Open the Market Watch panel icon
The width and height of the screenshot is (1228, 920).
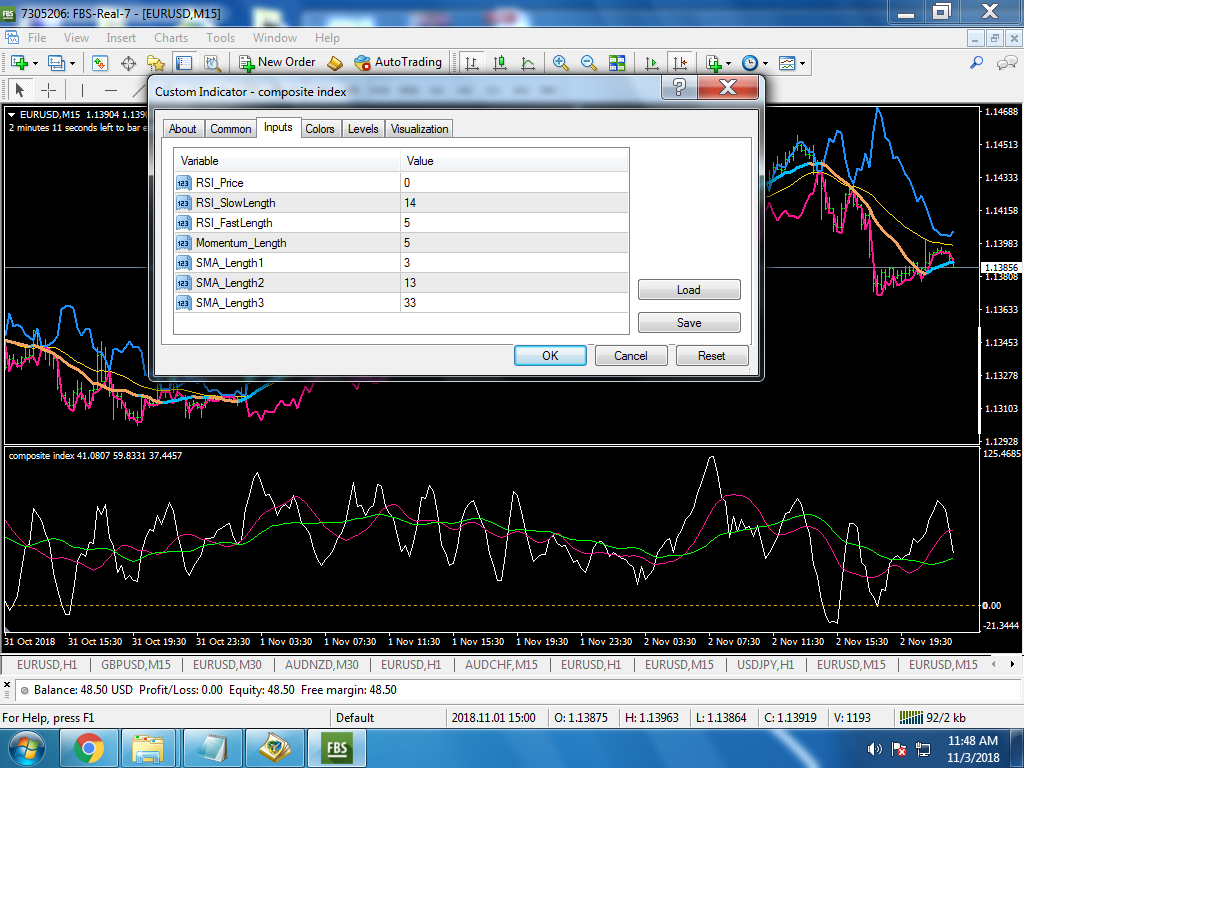pyautogui.click(x=100, y=63)
